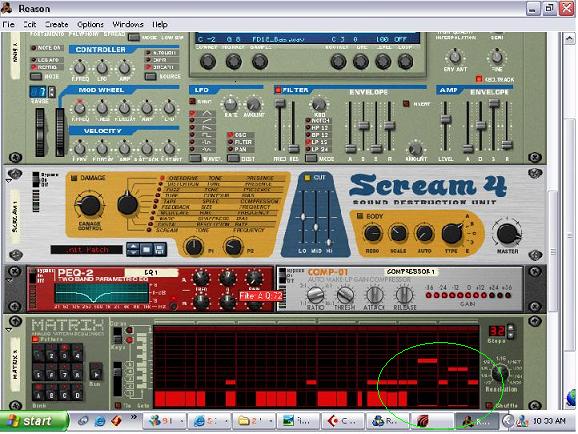The width and height of the screenshot is (578, 434).
Task: Click the COMP-01 Thresh knob
Action: pyautogui.click(x=345, y=295)
